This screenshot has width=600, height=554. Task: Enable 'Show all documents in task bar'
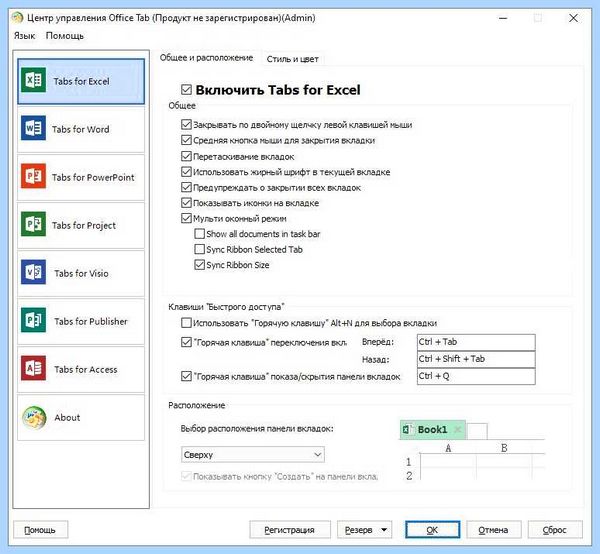pyautogui.click(x=200, y=234)
